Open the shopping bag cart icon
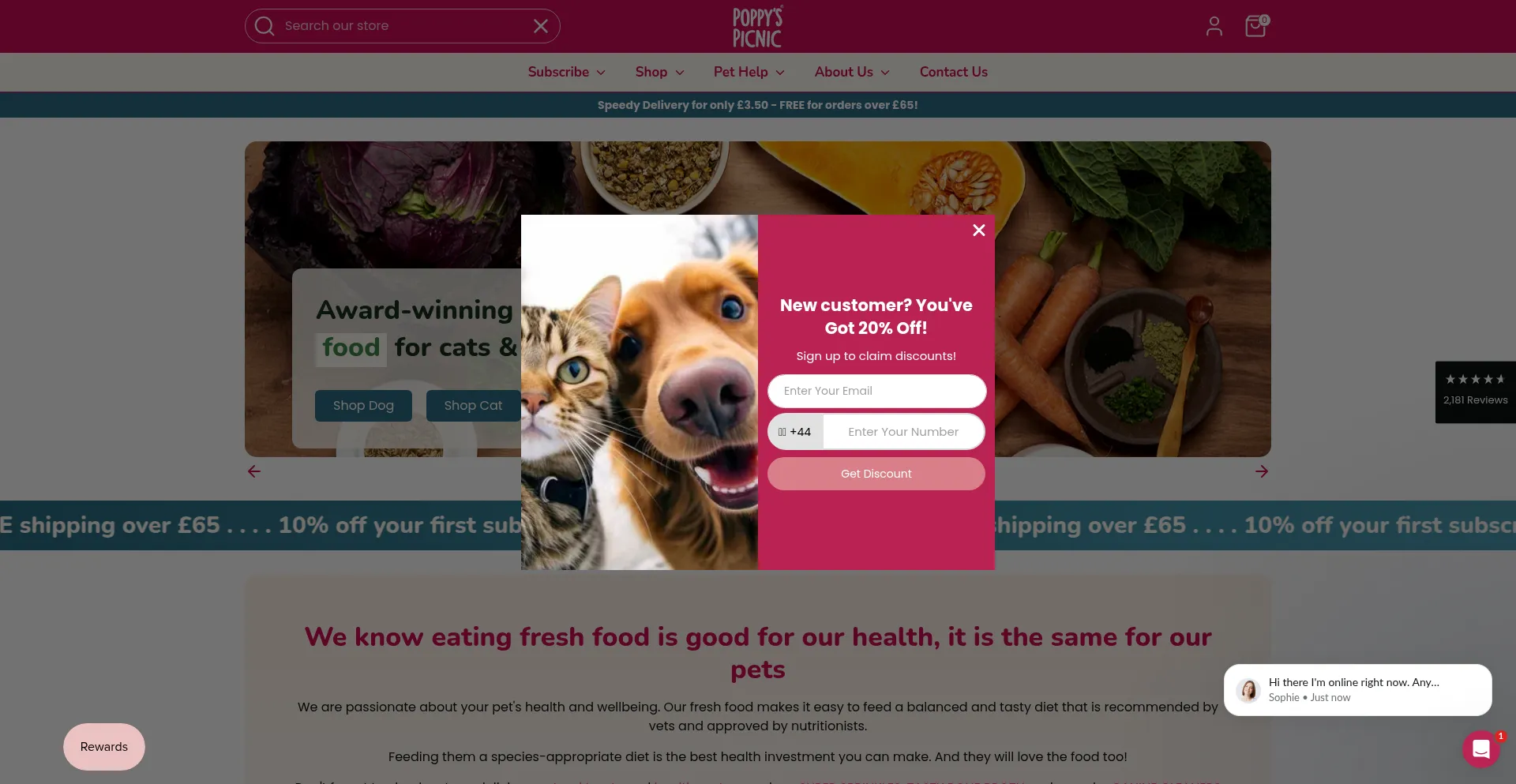 1255,26
